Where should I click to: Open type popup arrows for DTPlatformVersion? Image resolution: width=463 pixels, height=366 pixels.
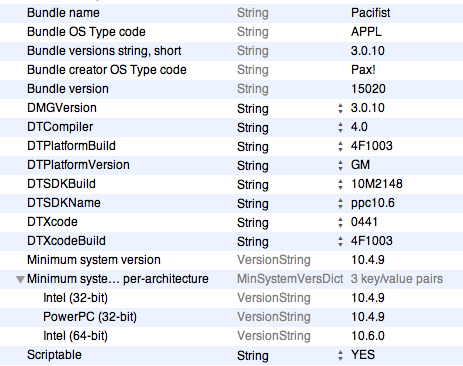(x=340, y=165)
